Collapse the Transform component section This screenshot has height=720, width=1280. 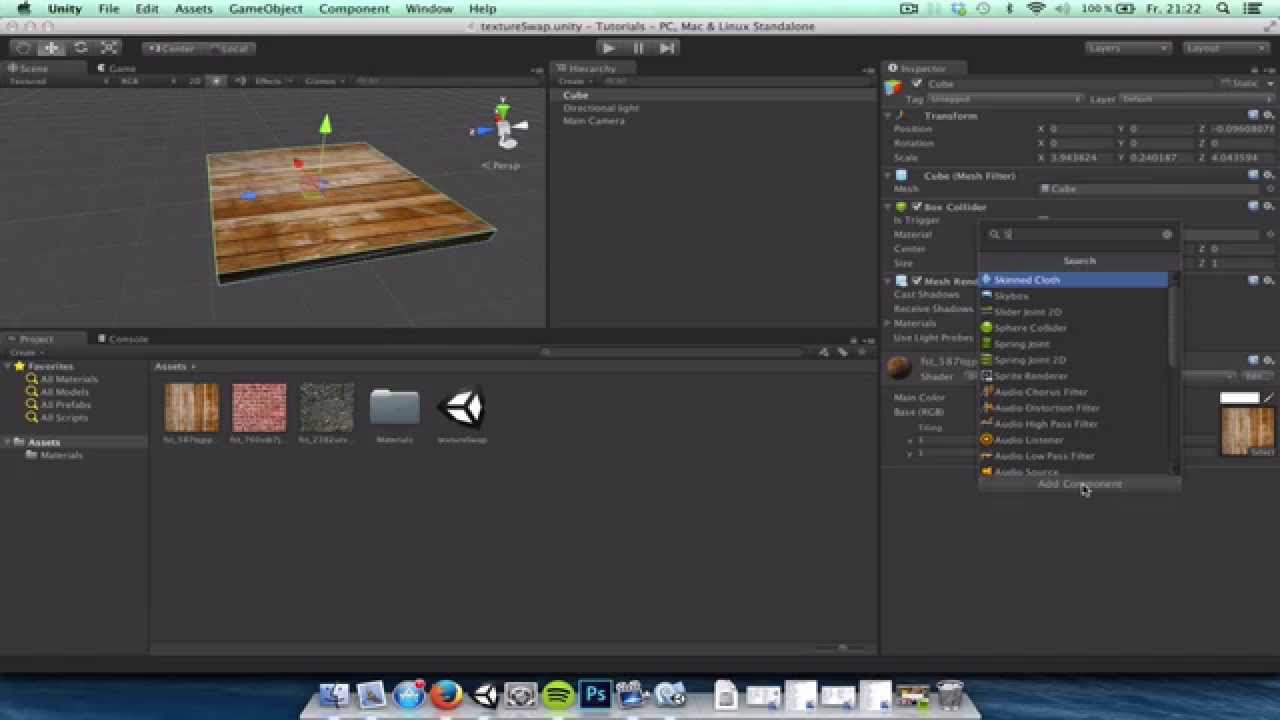(888, 115)
